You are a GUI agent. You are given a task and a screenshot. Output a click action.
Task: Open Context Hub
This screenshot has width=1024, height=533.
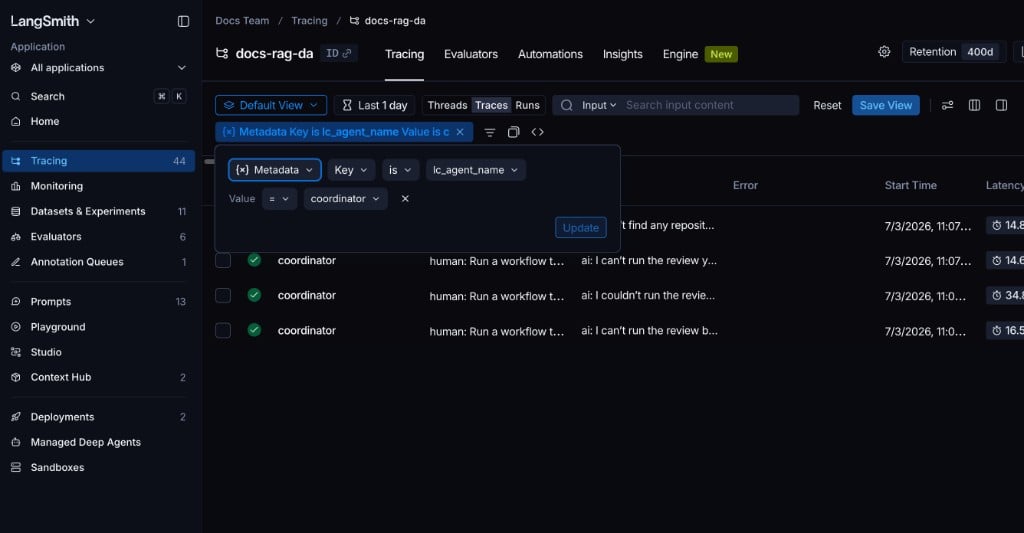(99, 378)
